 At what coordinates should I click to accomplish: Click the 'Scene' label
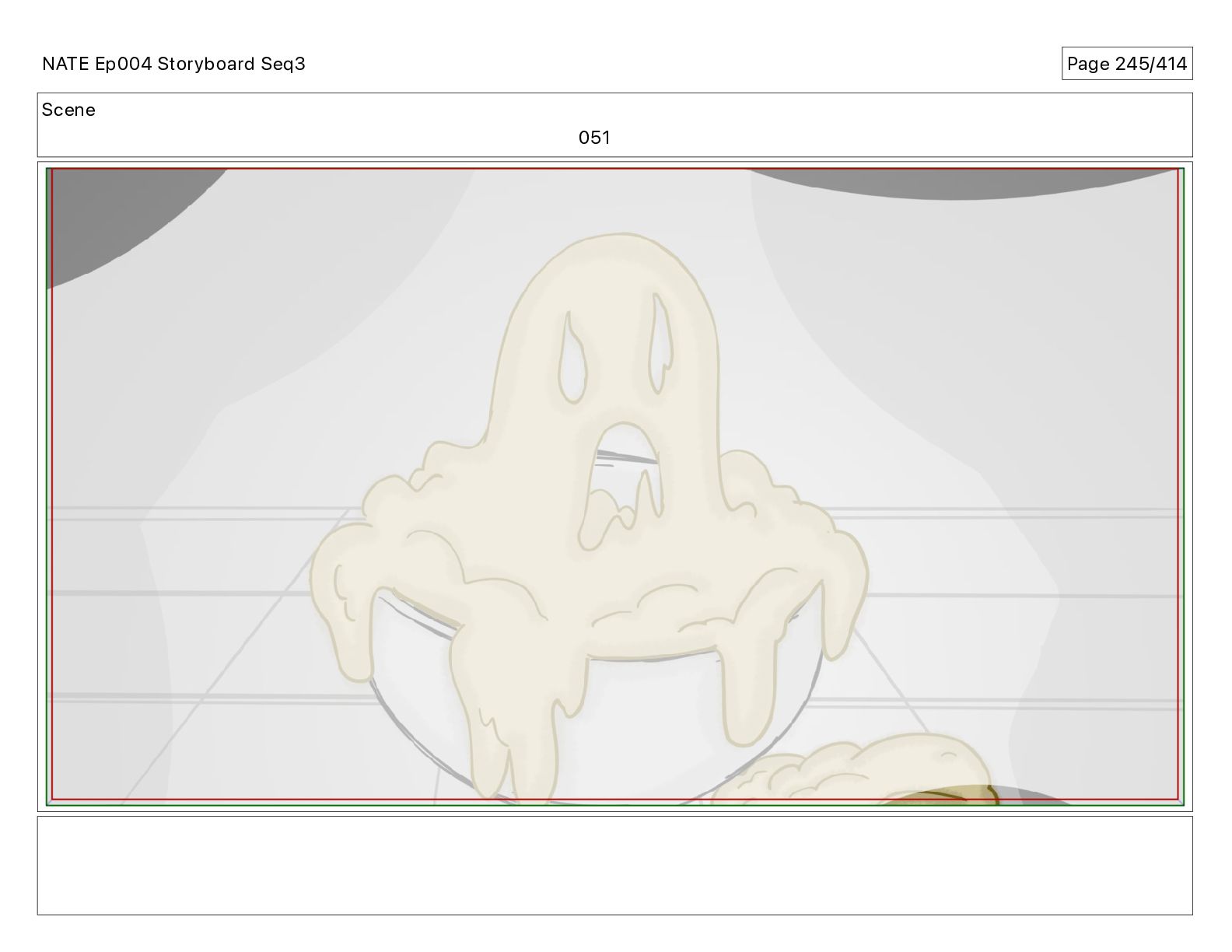(x=68, y=110)
